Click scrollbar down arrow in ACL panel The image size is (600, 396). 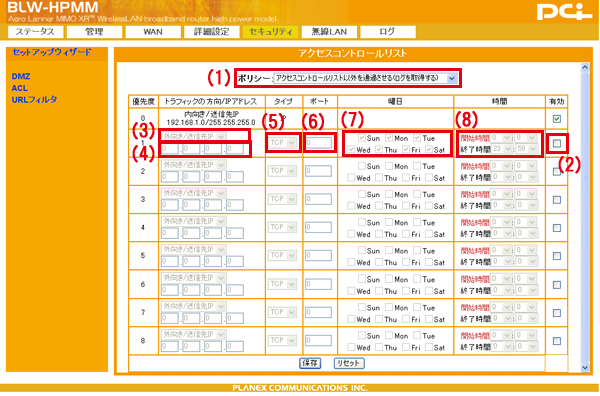click(x=585, y=367)
